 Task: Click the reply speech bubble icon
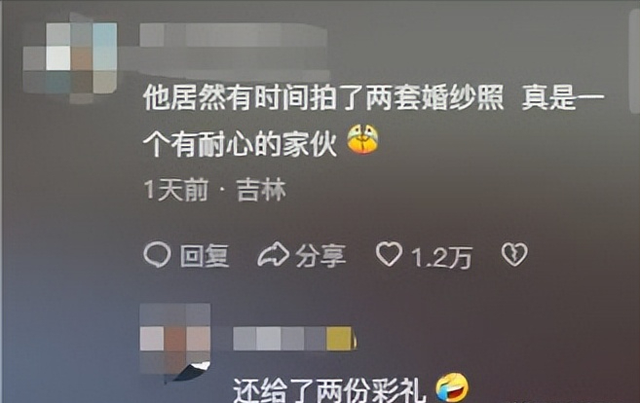[x=157, y=254]
